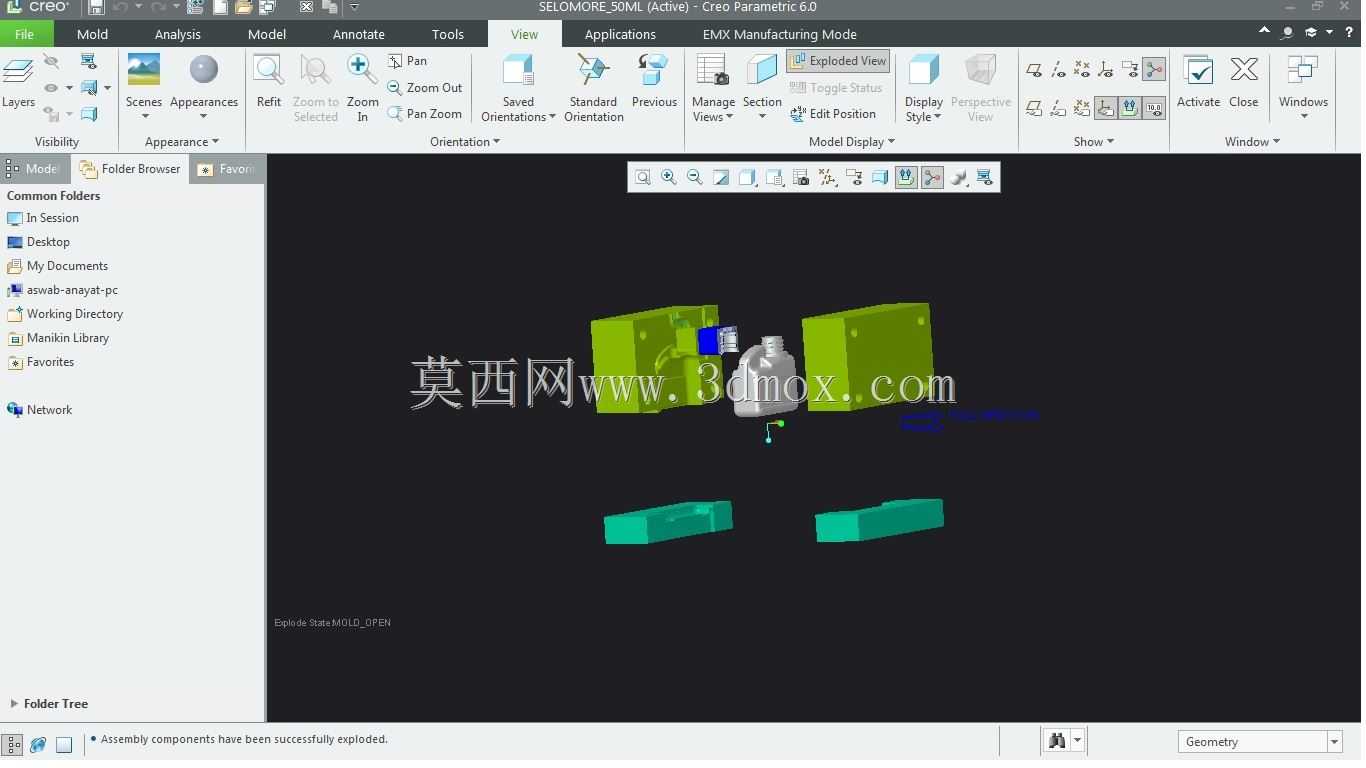Viewport: 1366px width, 768px height.
Task: Toggle Exploded View button
Action: [838, 61]
